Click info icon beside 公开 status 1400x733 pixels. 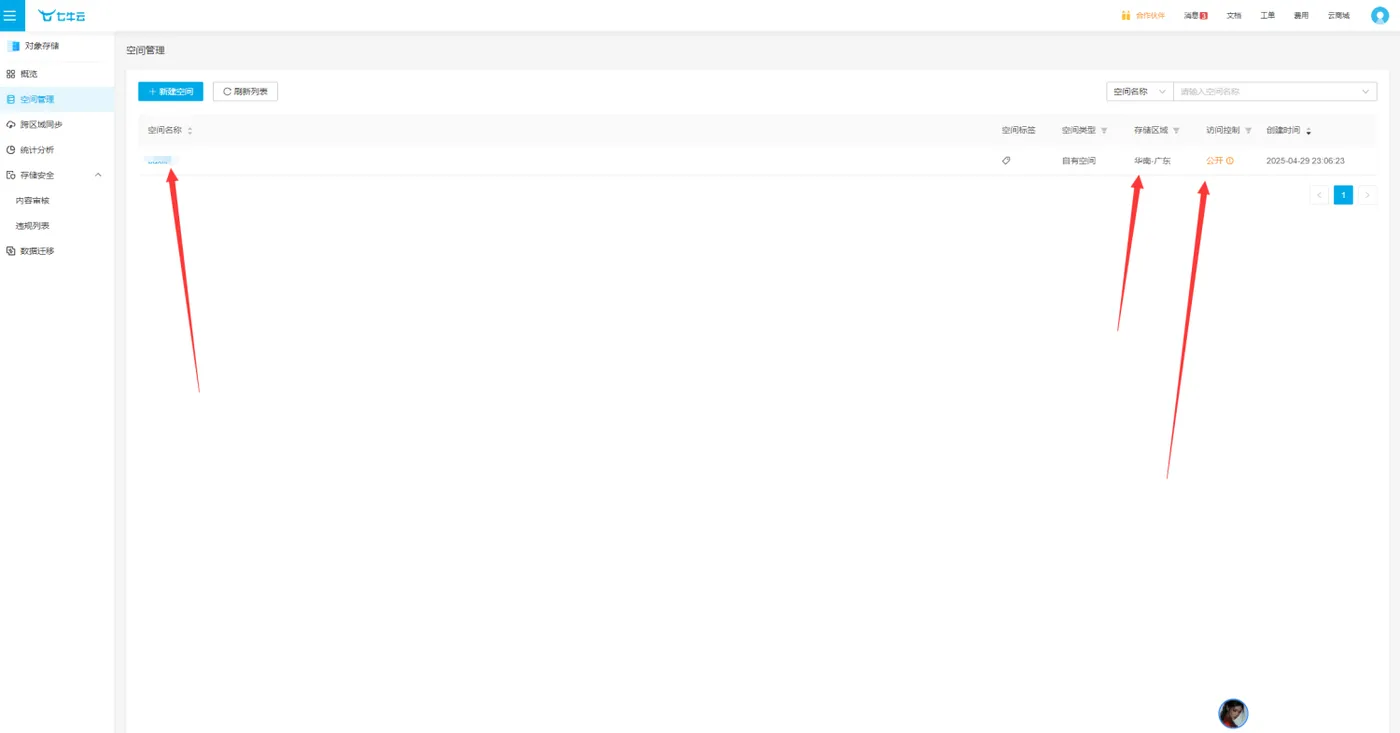coord(1230,161)
